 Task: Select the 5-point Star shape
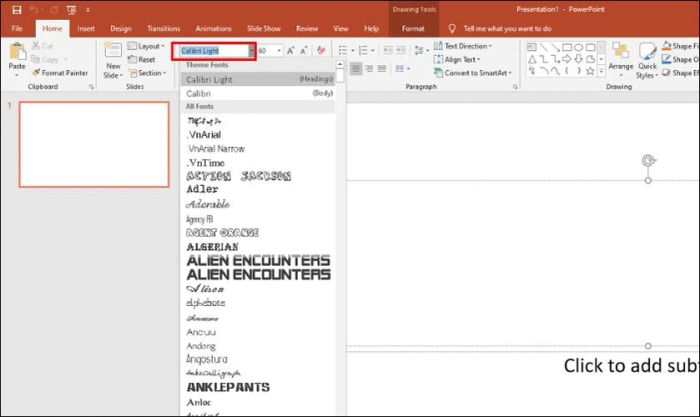tap(590, 71)
